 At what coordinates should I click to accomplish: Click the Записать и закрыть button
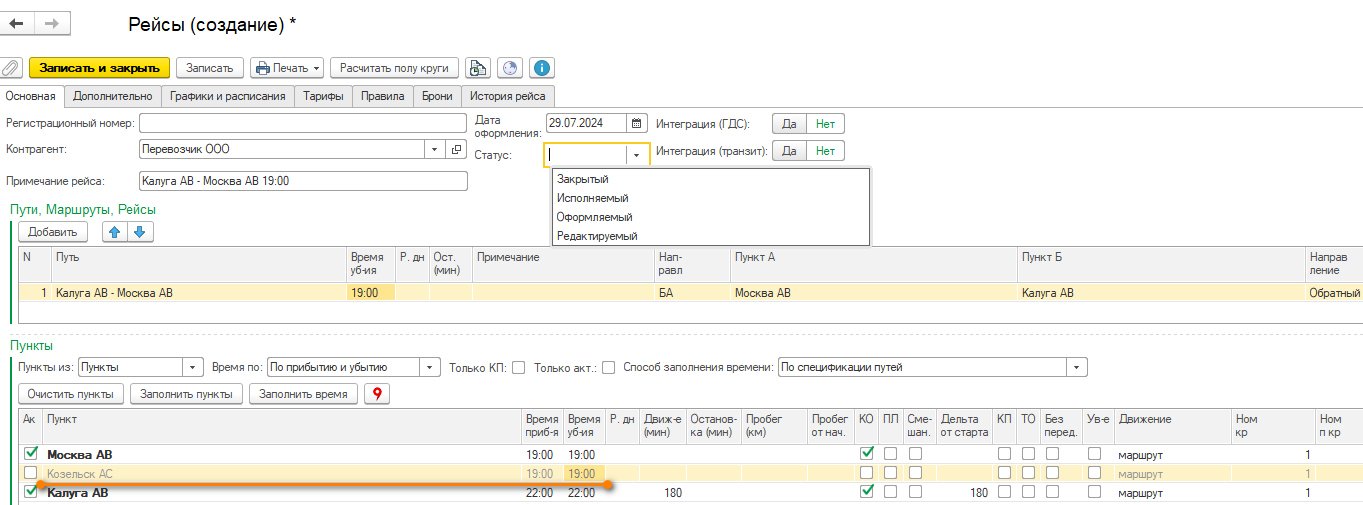pos(99,68)
